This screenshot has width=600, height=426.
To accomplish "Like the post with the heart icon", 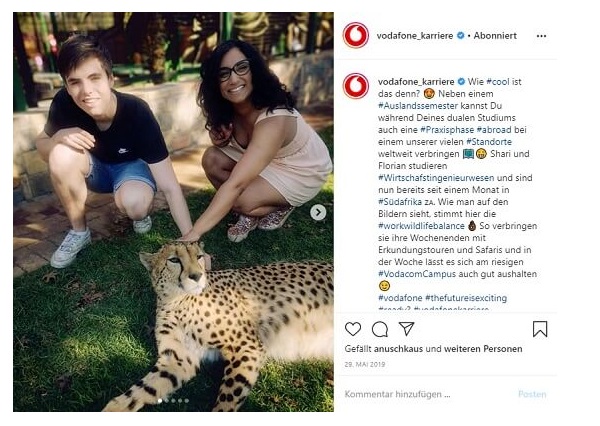I will click(353, 329).
